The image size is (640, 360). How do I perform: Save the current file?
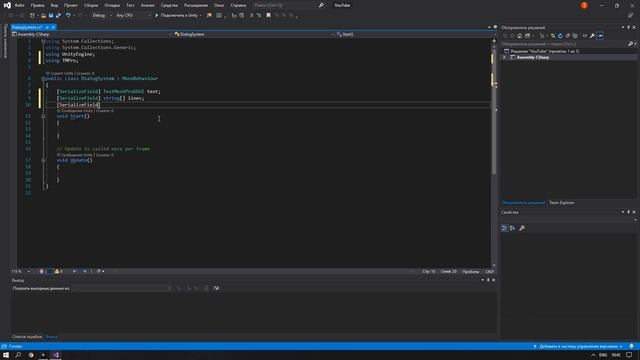[x=51, y=16]
